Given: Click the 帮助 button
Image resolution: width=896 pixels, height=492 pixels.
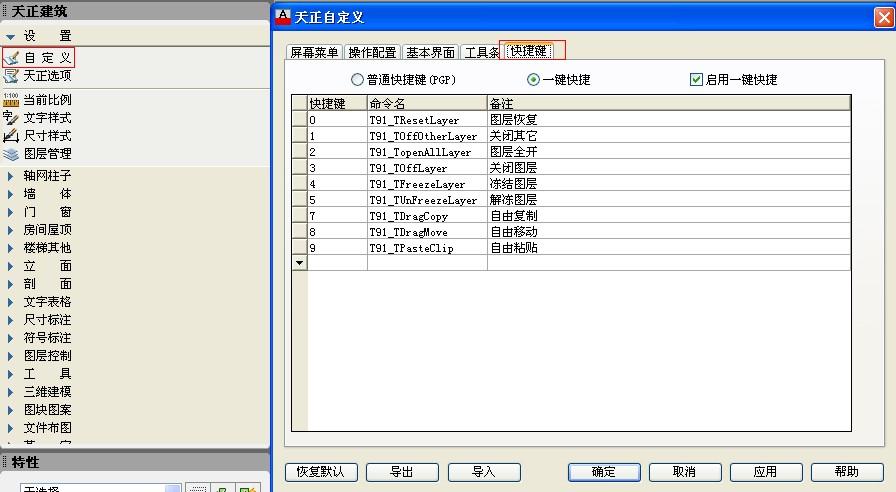Looking at the screenshot, I should pyautogui.click(x=847, y=472).
